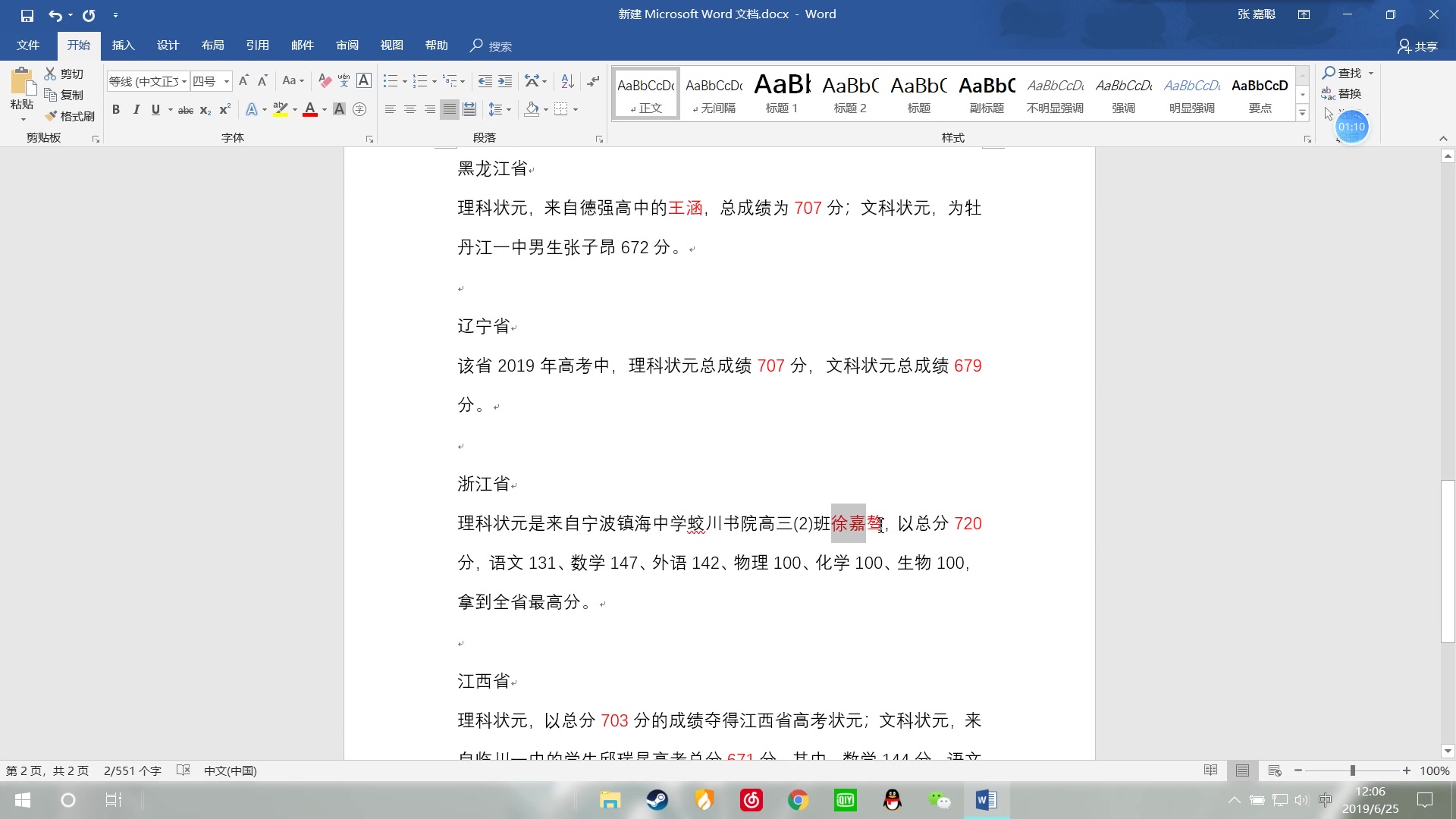Click 查找 (Find) button

[x=1343, y=73]
